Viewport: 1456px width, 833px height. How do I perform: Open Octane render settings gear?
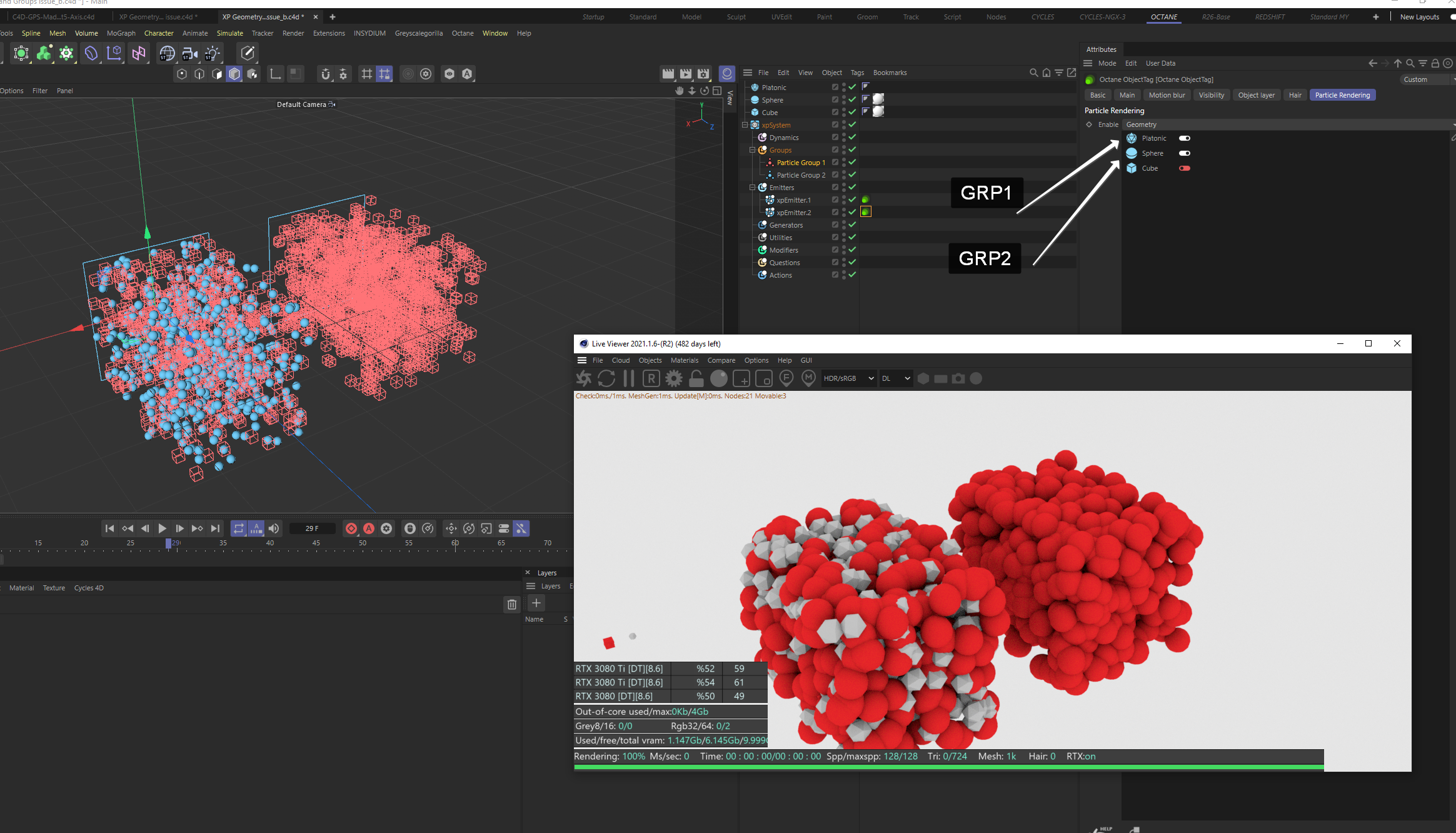coord(674,378)
